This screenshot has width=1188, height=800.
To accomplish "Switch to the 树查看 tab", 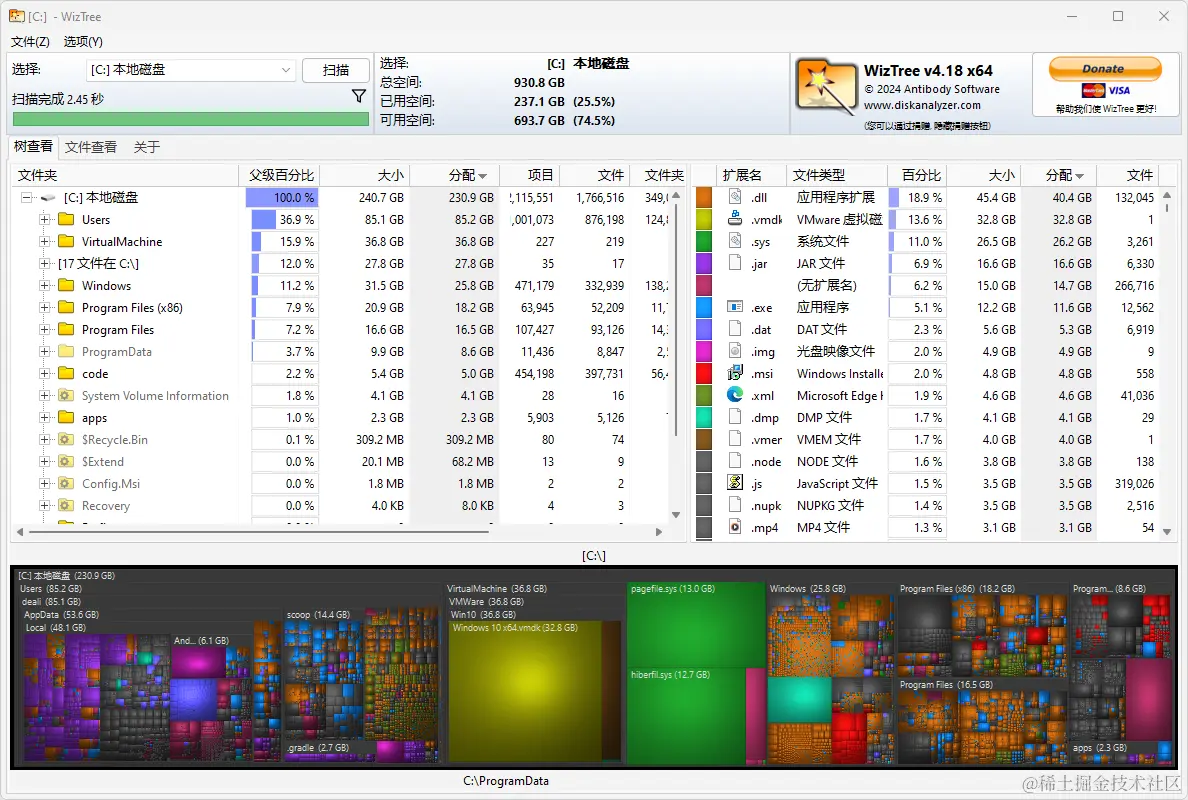I will coord(33,146).
